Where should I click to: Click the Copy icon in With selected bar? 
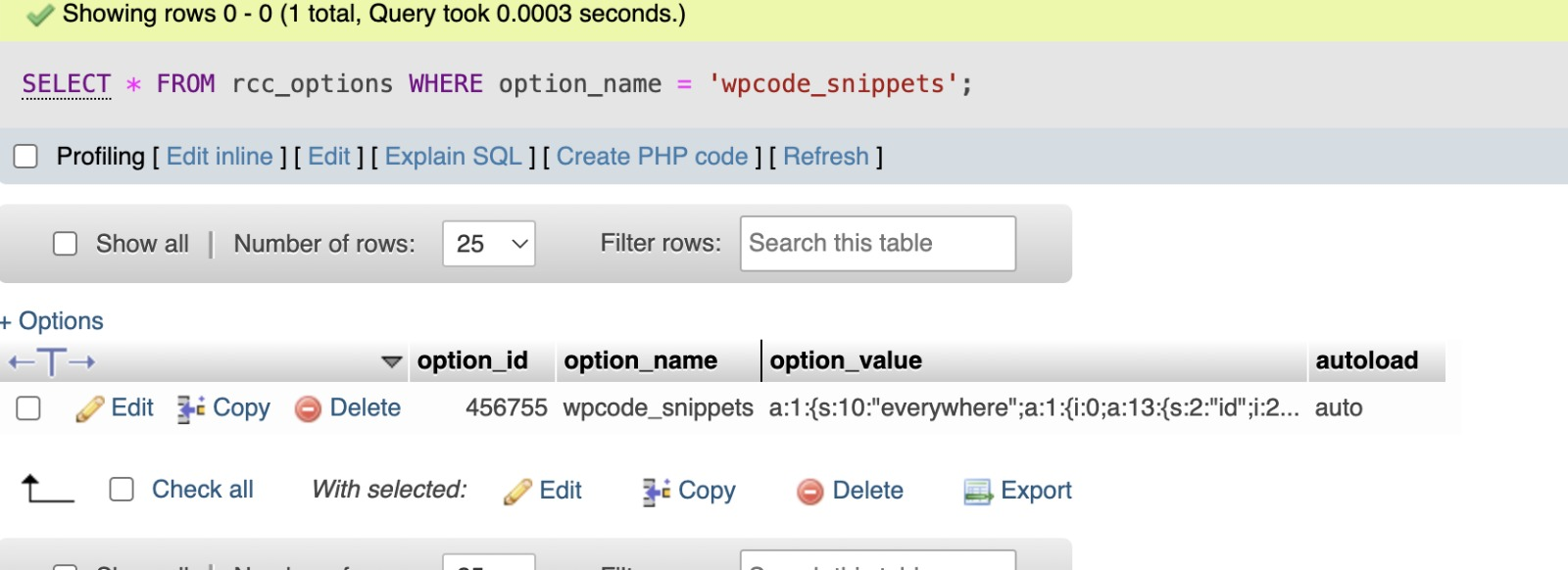point(656,491)
